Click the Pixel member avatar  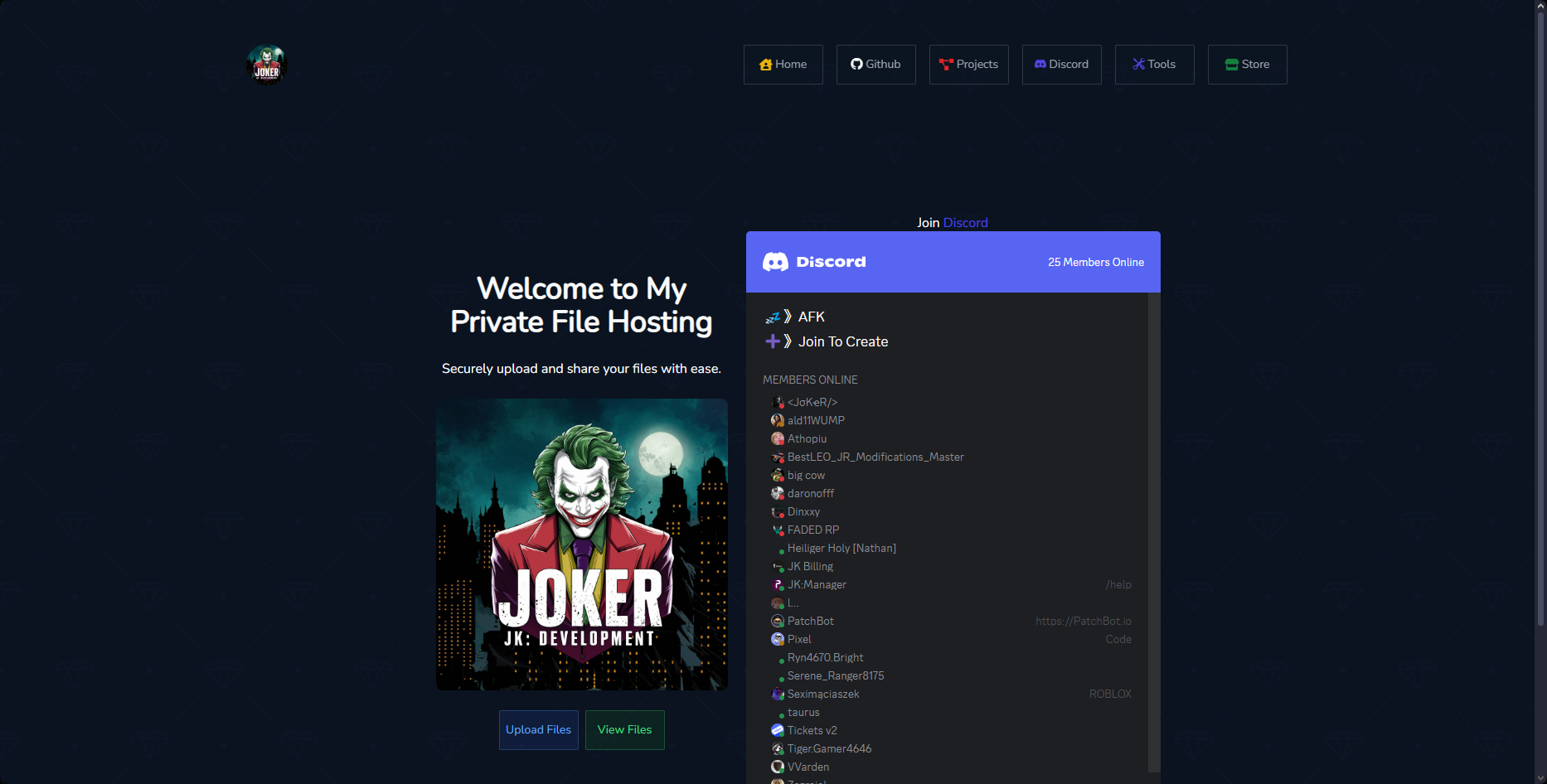(x=778, y=640)
